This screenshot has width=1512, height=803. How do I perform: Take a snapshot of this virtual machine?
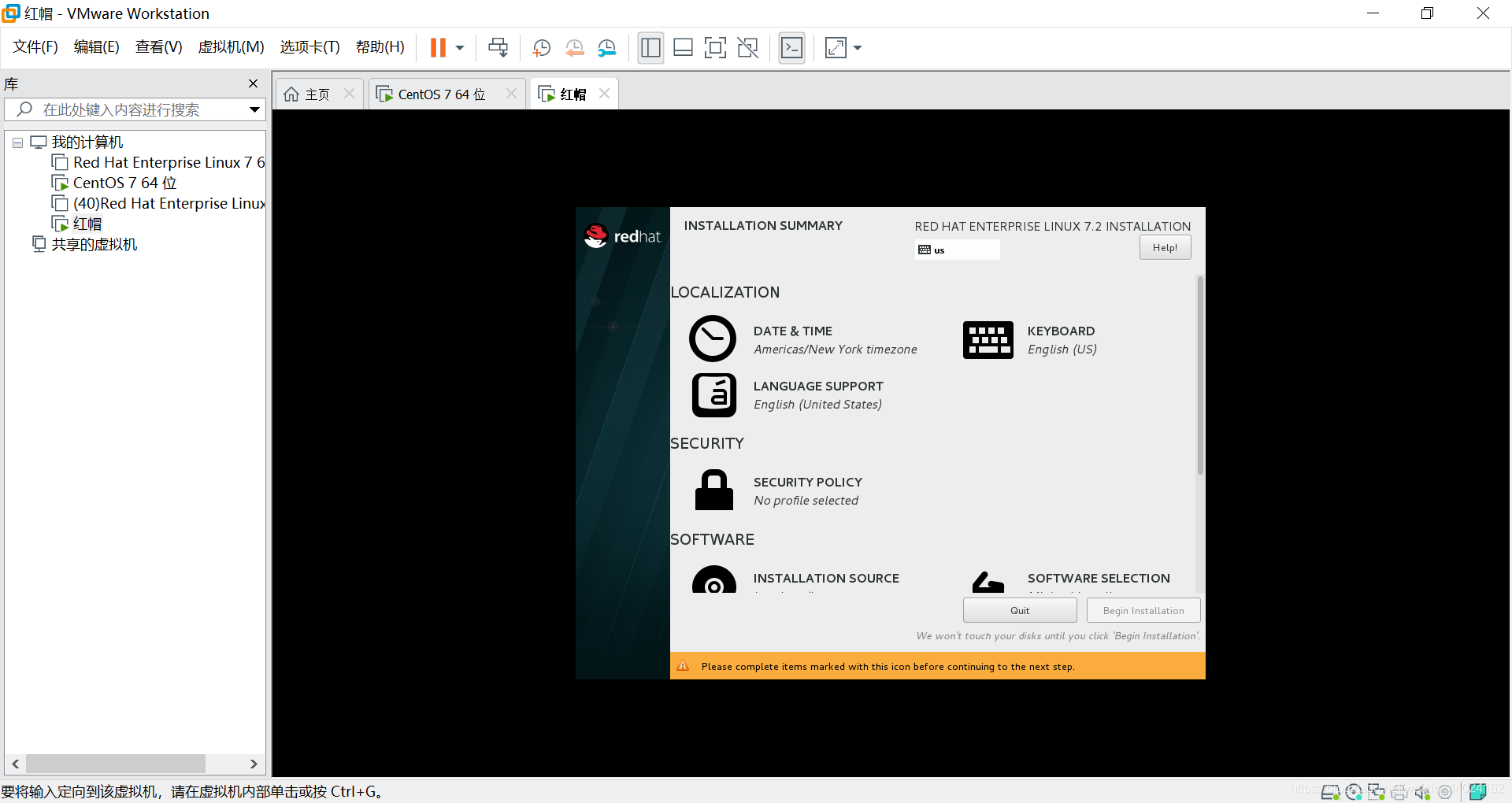click(x=542, y=48)
